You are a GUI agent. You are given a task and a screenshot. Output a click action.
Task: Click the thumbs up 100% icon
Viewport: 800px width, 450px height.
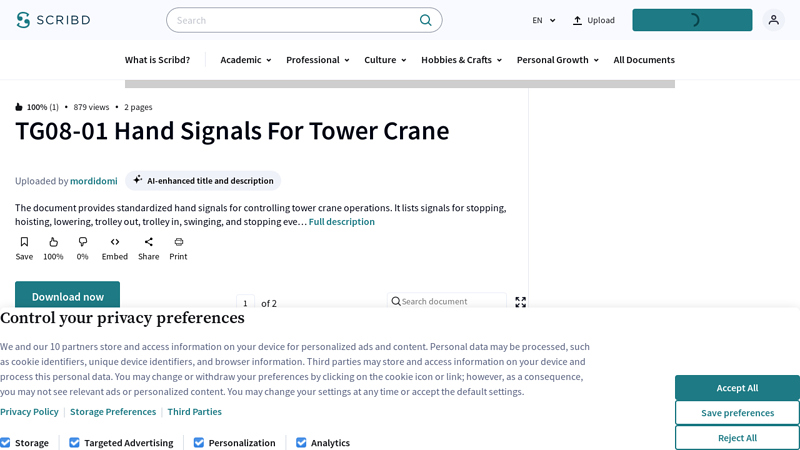[54, 242]
